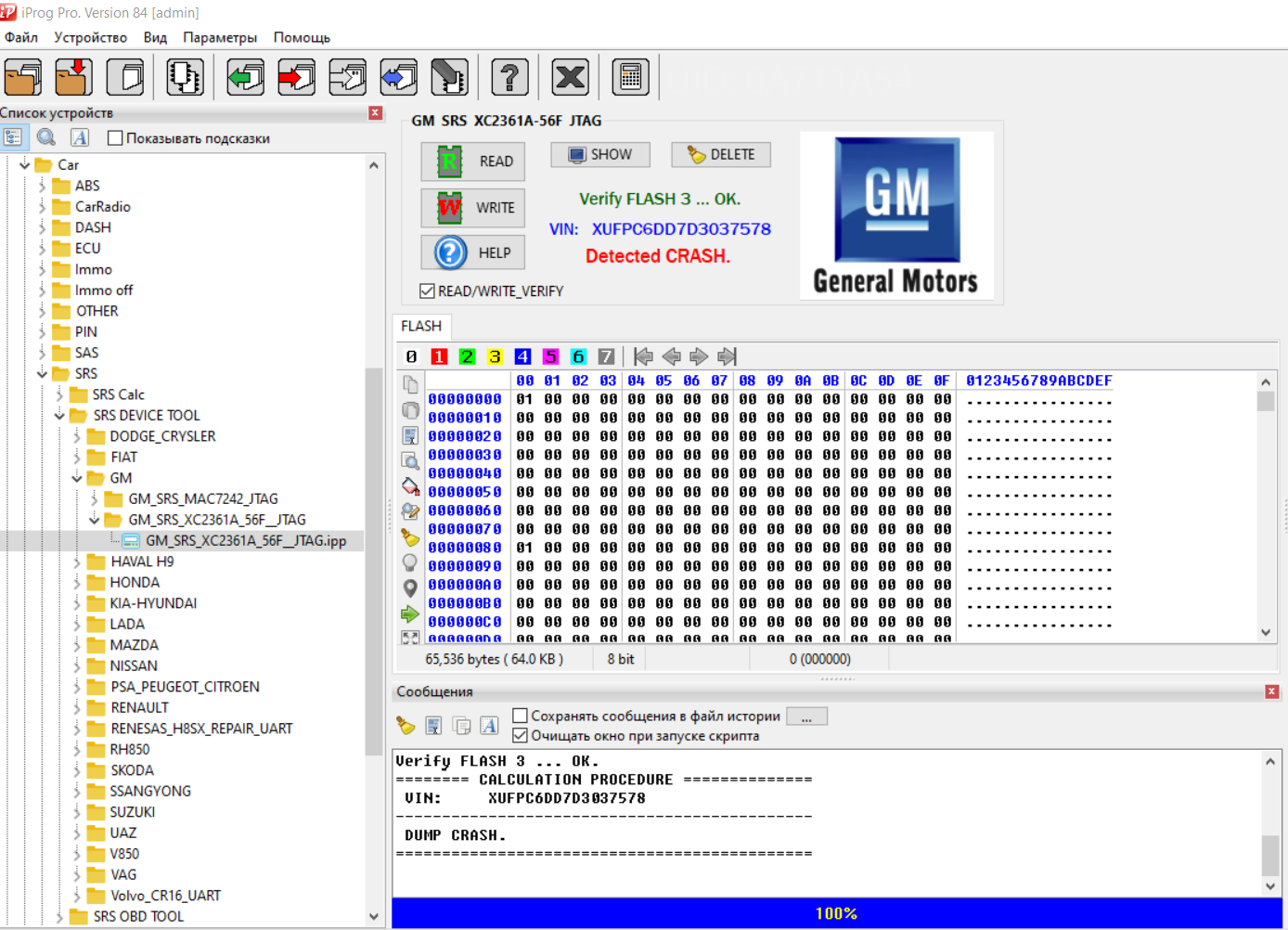Viewport: 1288px width, 930px height.
Task: Click the fill bucket icon beside hex editor
Action: click(x=410, y=486)
